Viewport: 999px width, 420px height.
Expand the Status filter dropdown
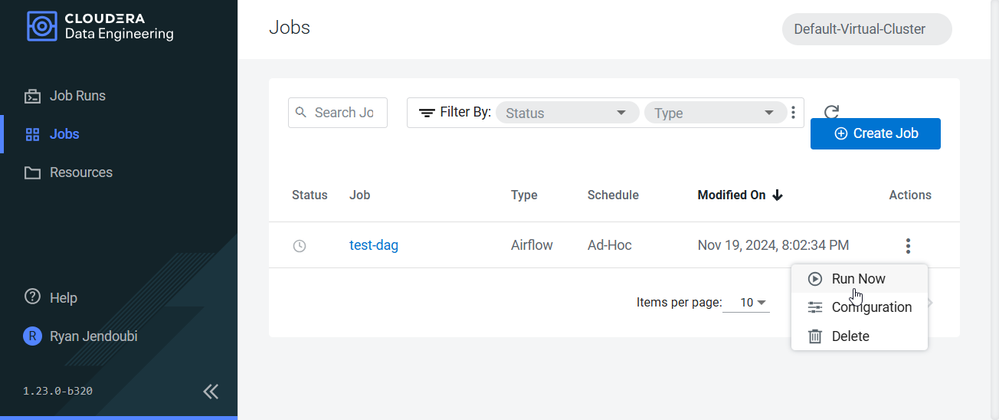pos(567,113)
